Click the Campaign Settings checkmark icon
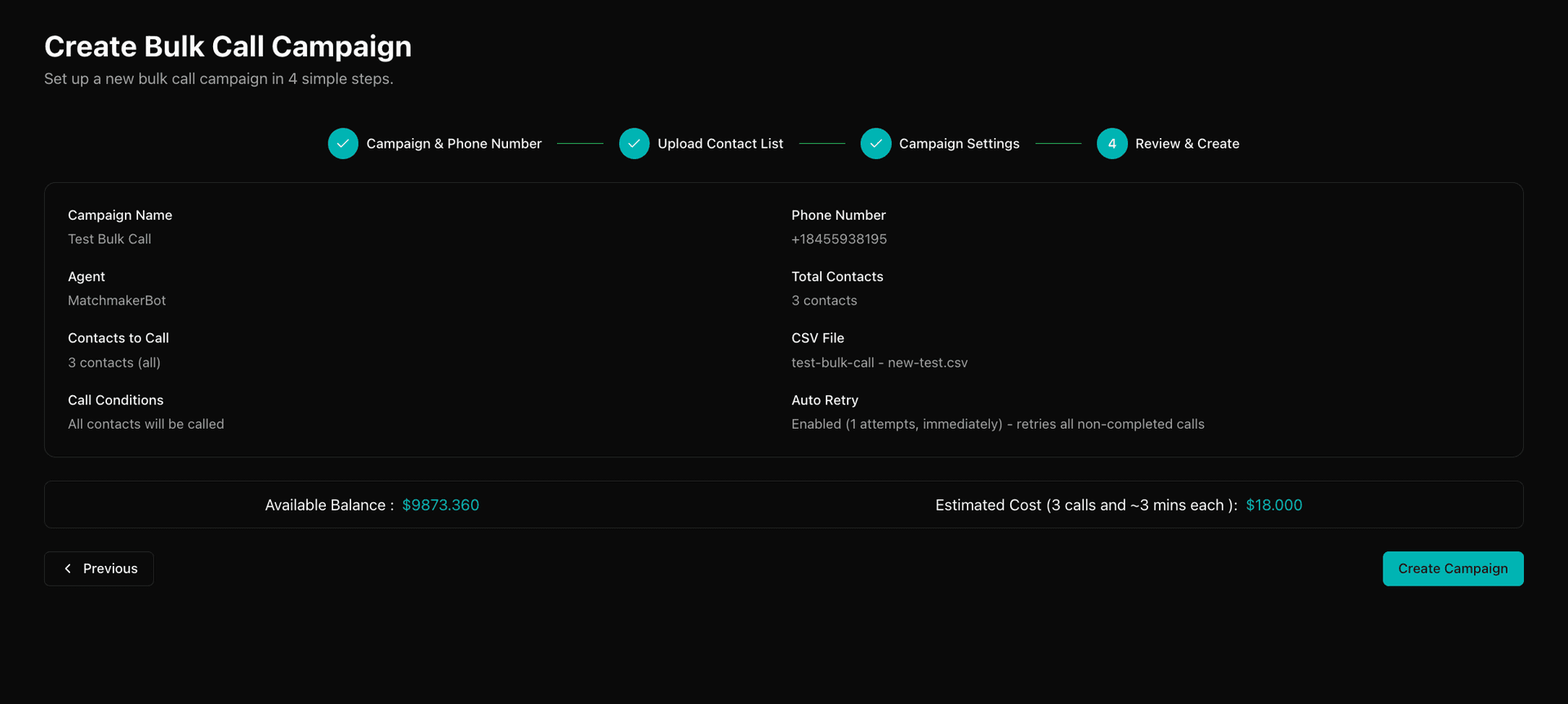Screen dimensions: 1568x704 tap(875, 144)
